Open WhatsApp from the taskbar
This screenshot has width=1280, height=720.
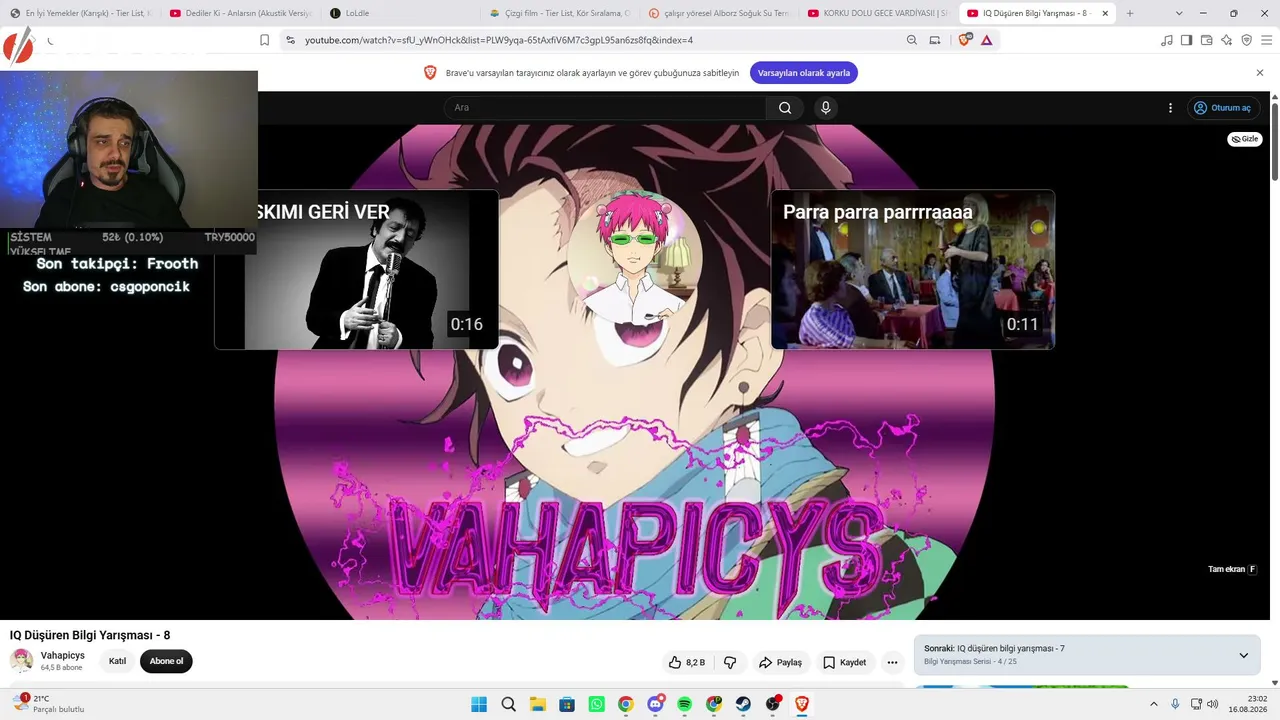[x=597, y=704]
